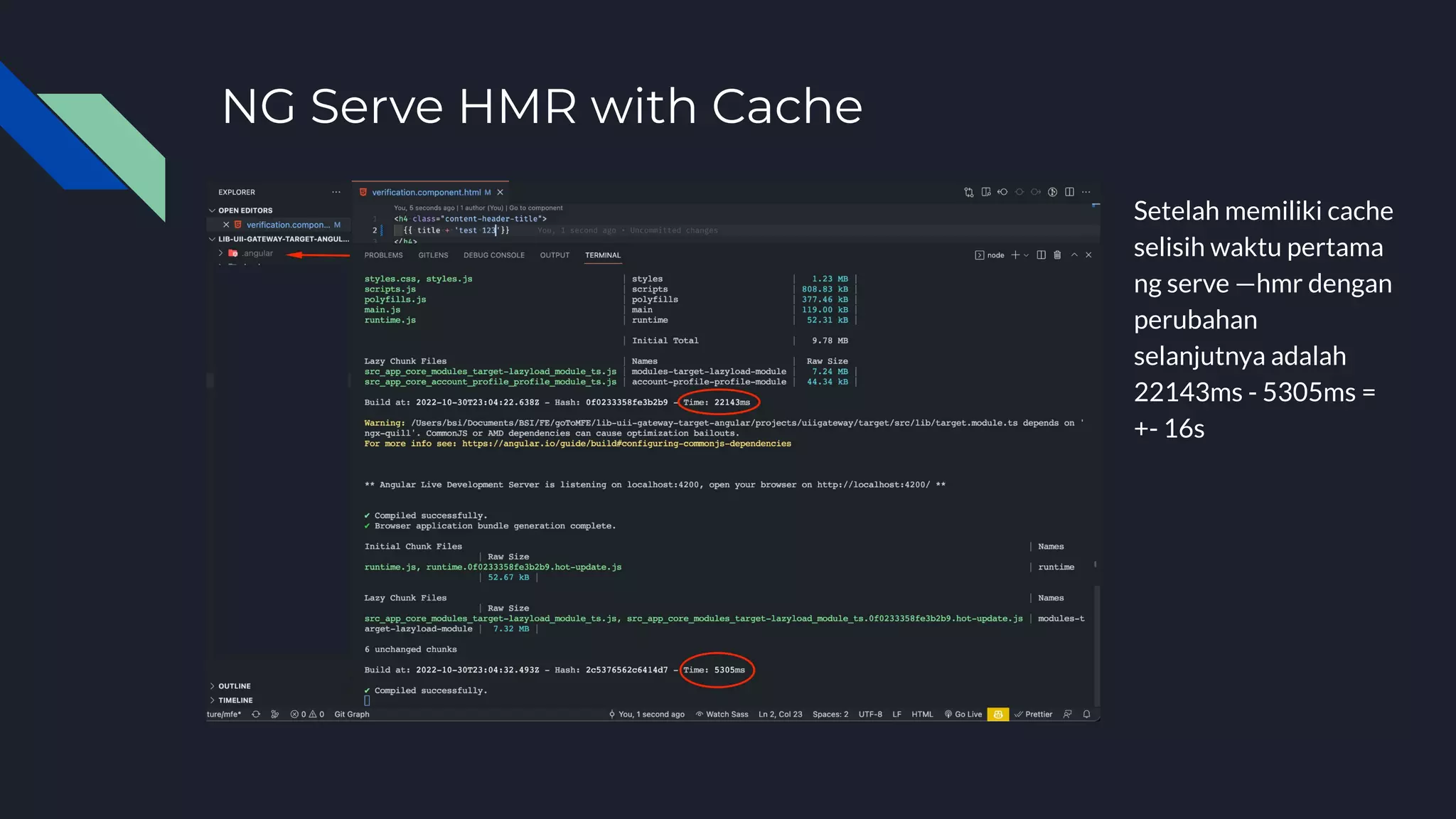Switch to the PROBLEMS tab
Screen dimensions: 1456x819
tap(383, 255)
